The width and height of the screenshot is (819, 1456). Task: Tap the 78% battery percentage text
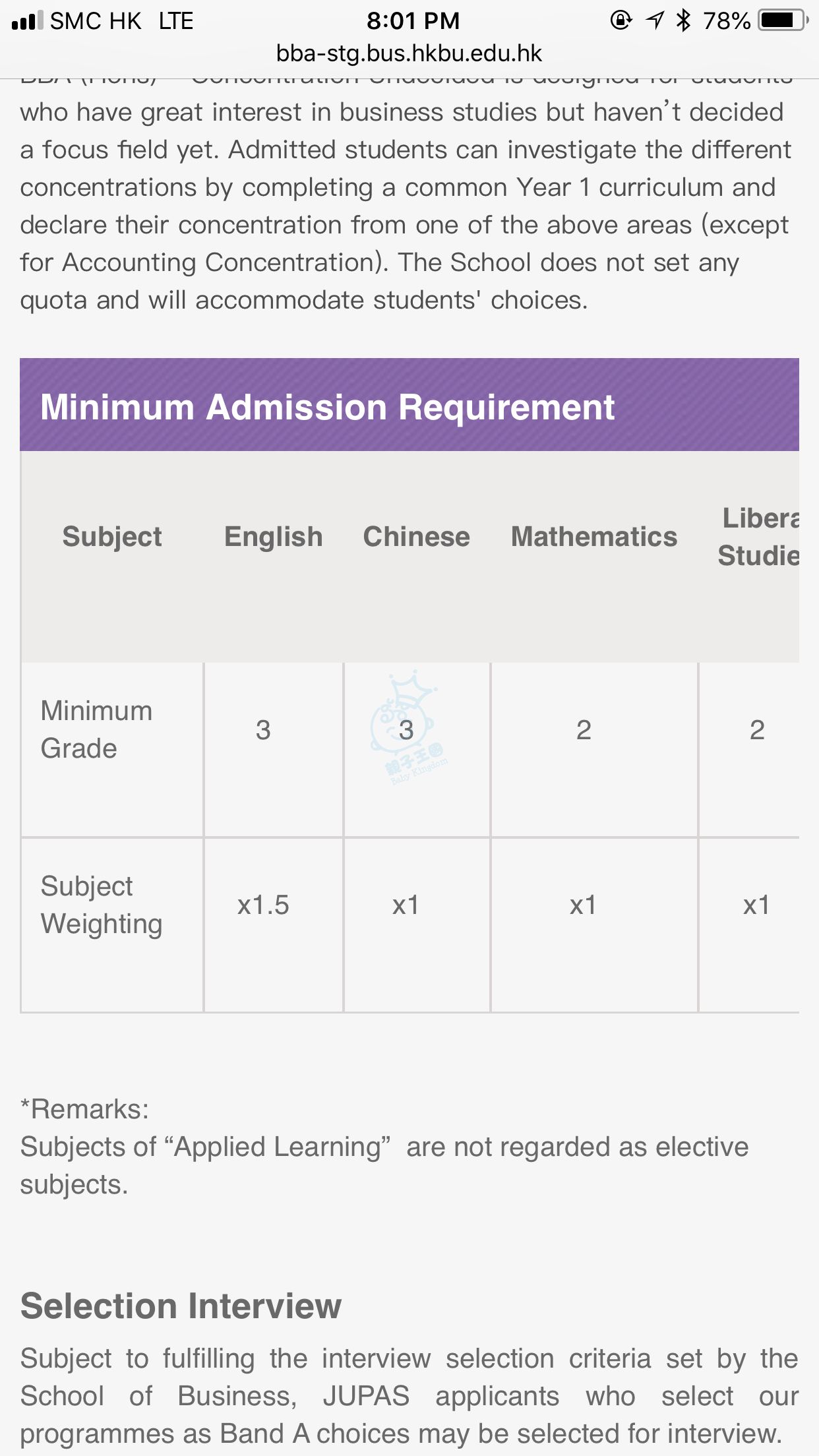727,21
